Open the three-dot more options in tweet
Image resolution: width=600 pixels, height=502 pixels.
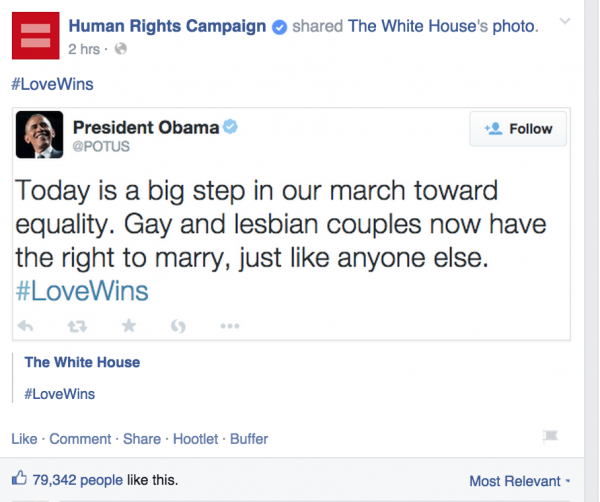click(230, 326)
